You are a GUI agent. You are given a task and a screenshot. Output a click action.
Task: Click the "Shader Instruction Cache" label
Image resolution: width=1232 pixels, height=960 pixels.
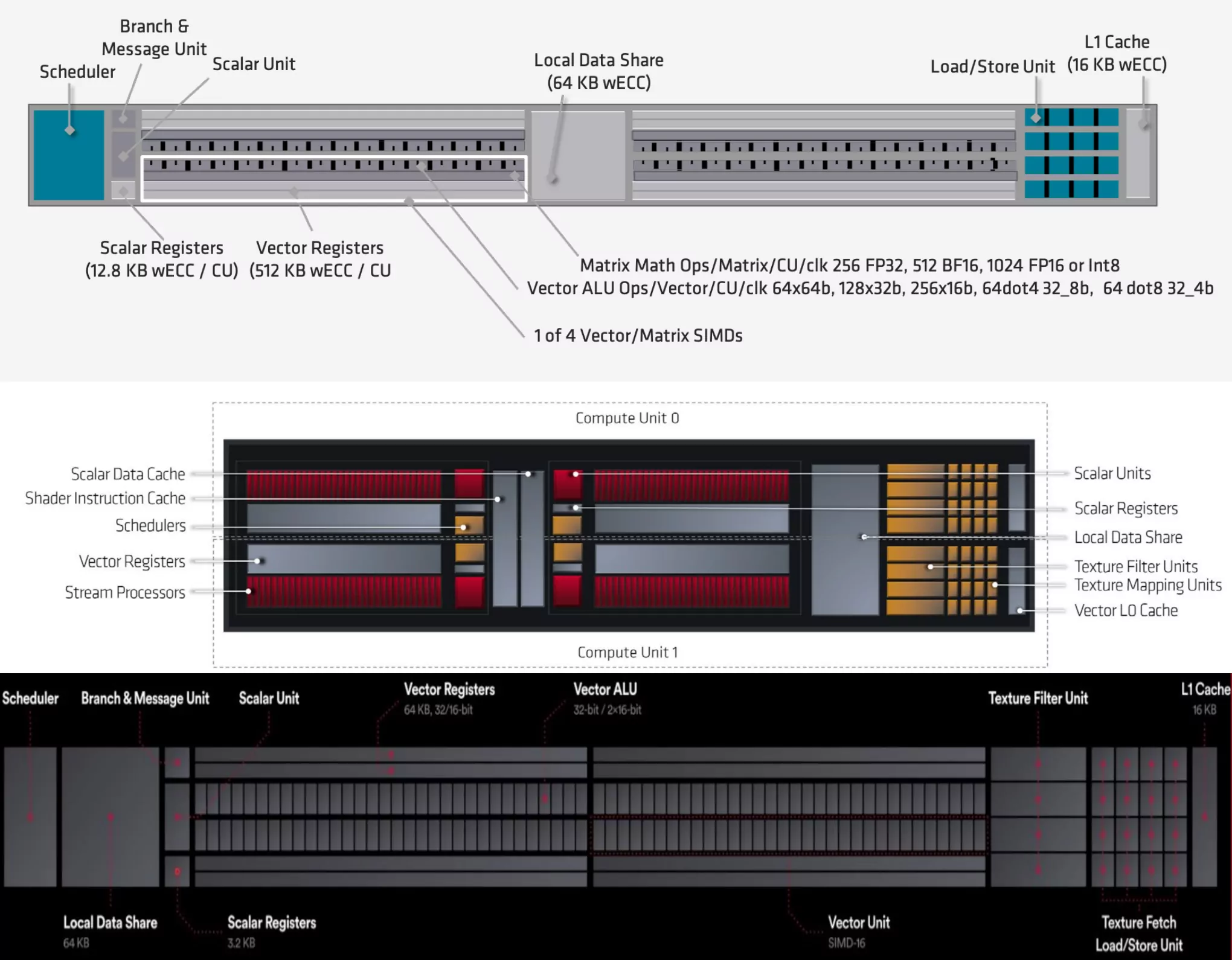[105, 498]
